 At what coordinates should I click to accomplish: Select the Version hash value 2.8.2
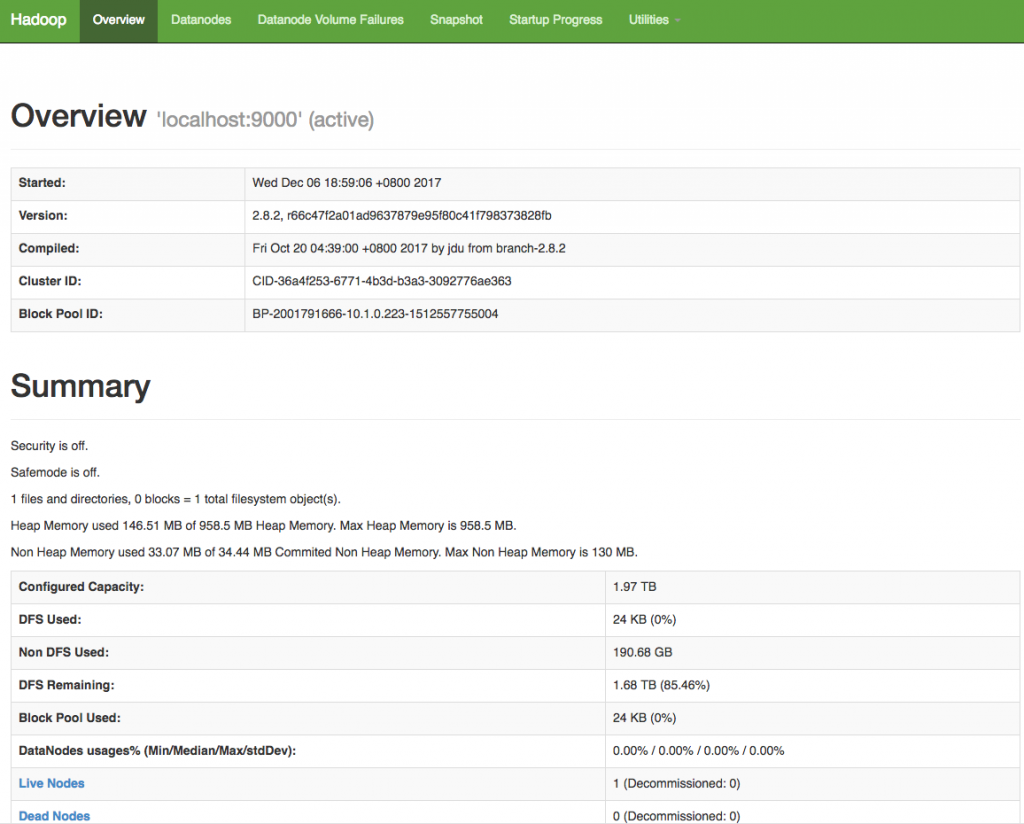coord(402,215)
